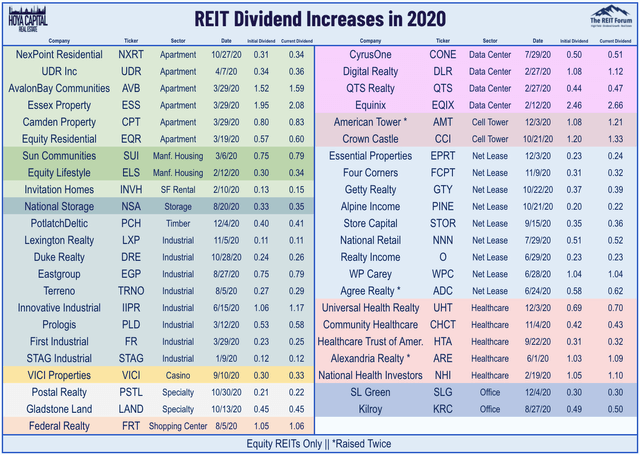Click the ESS ticker symbol

(x=131, y=105)
